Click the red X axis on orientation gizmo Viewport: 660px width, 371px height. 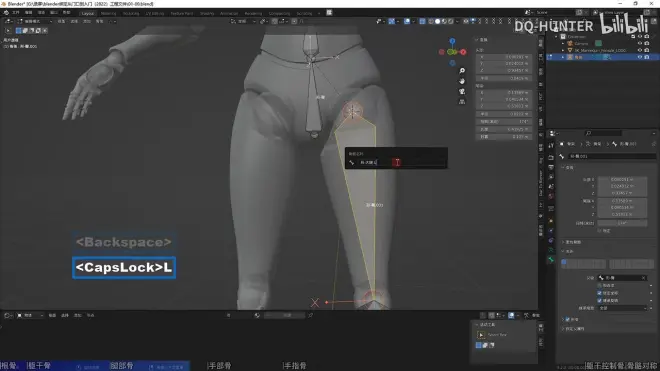tap(463, 52)
